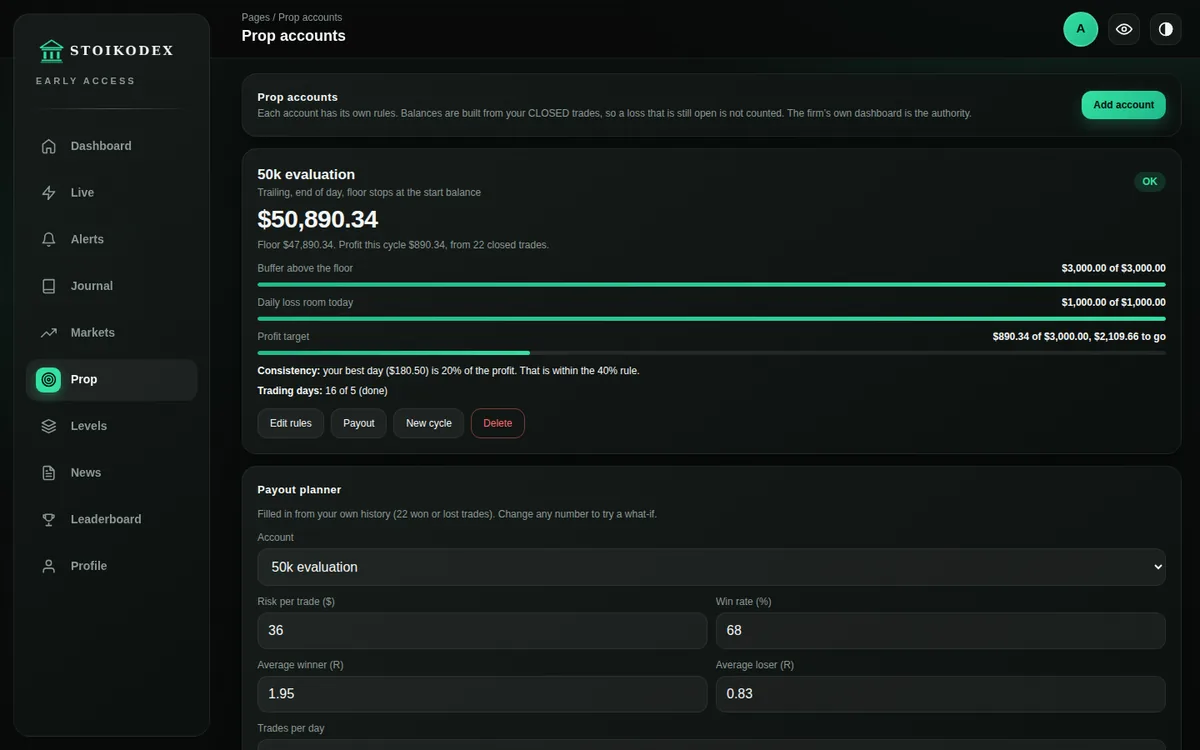The width and height of the screenshot is (1200, 750).
Task: Click the Profile person icon
Action: tap(48, 566)
